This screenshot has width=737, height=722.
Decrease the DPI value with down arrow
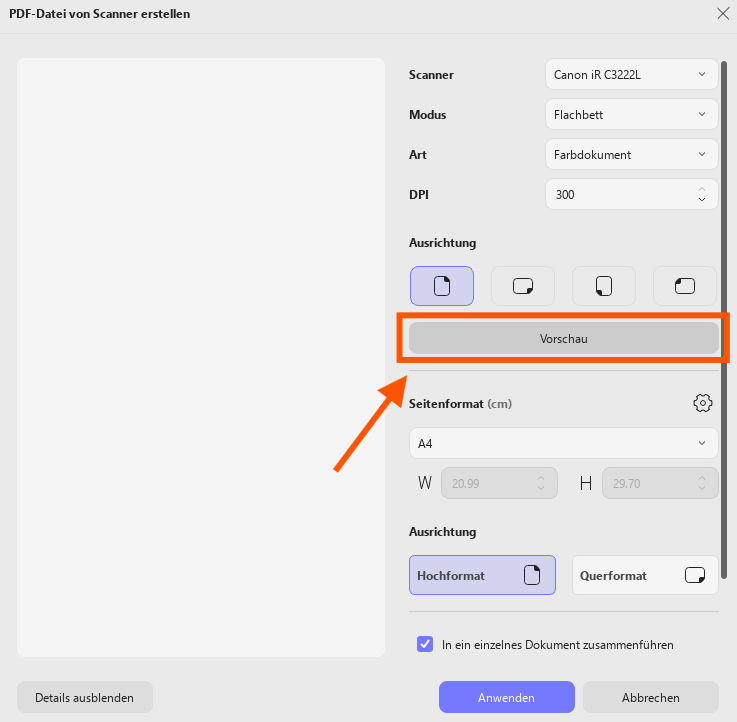(702, 199)
